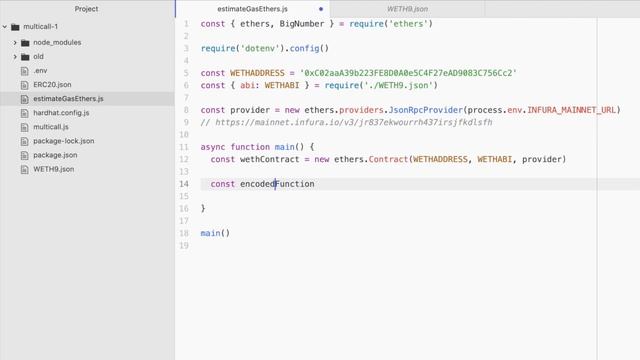This screenshot has height=360, width=640.
Task: Click 'BigNumber' on line 1
Action: pyautogui.click(x=302, y=24)
